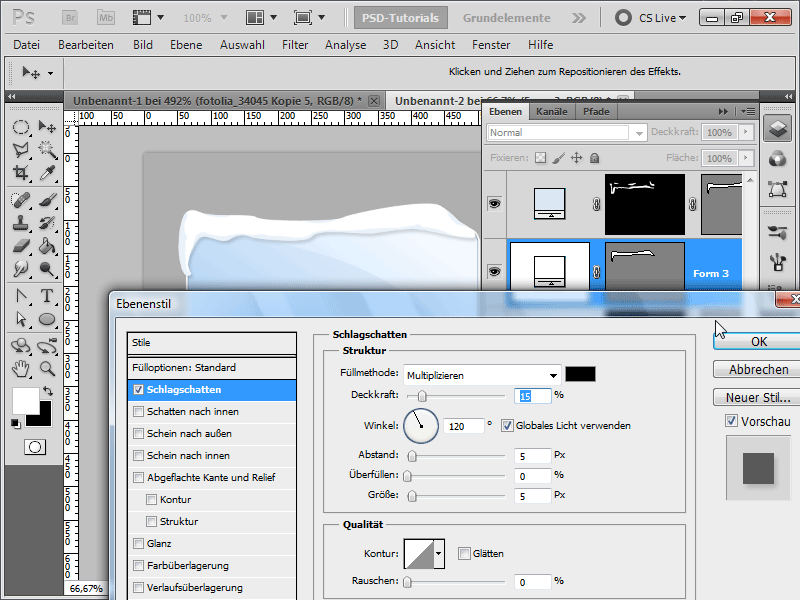800x600 pixels.
Task: Select the Type tool
Action: click(47, 296)
